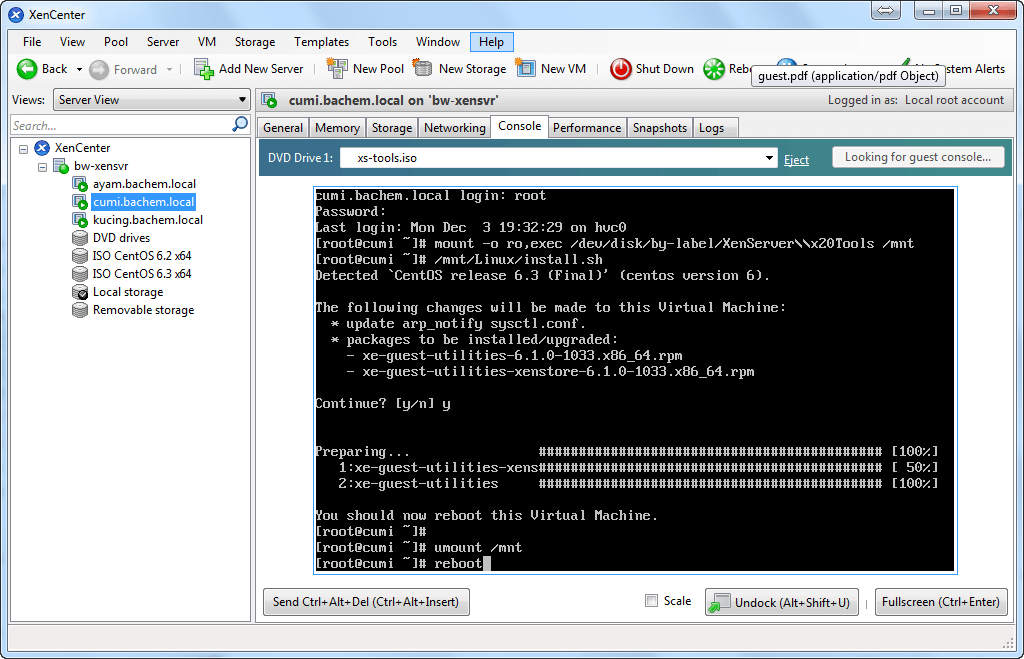Image resolution: width=1024 pixels, height=659 pixels.
Task: Select ayam.bachem.local in the tree
Action: pyautogui.click(x=144, y=184)
